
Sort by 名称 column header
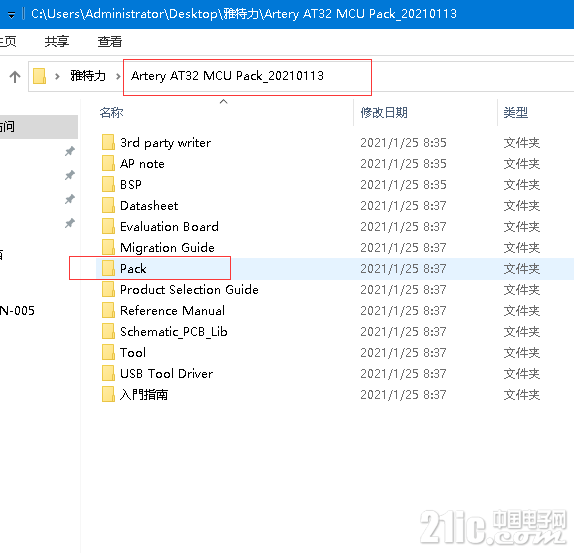coord(111,112)
